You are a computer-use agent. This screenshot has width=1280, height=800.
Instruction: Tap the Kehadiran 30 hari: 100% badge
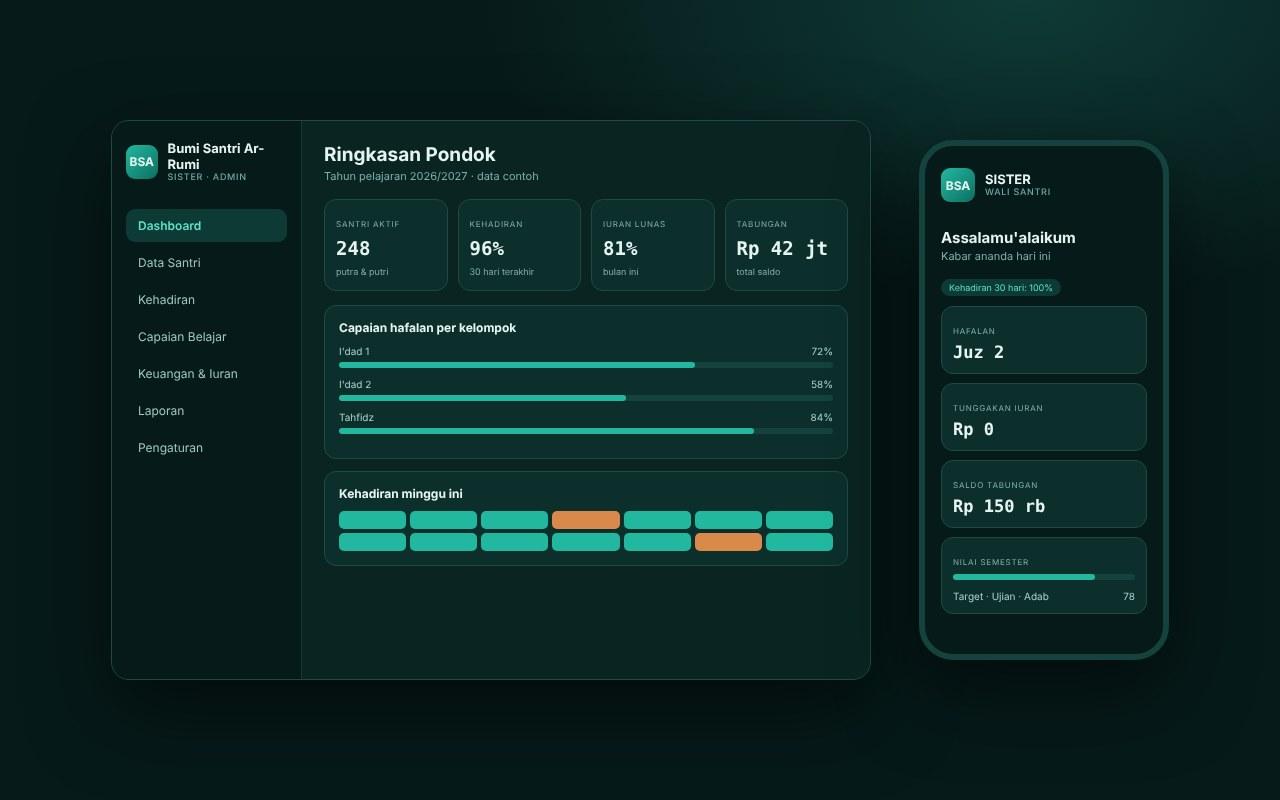click(1001, 288)
